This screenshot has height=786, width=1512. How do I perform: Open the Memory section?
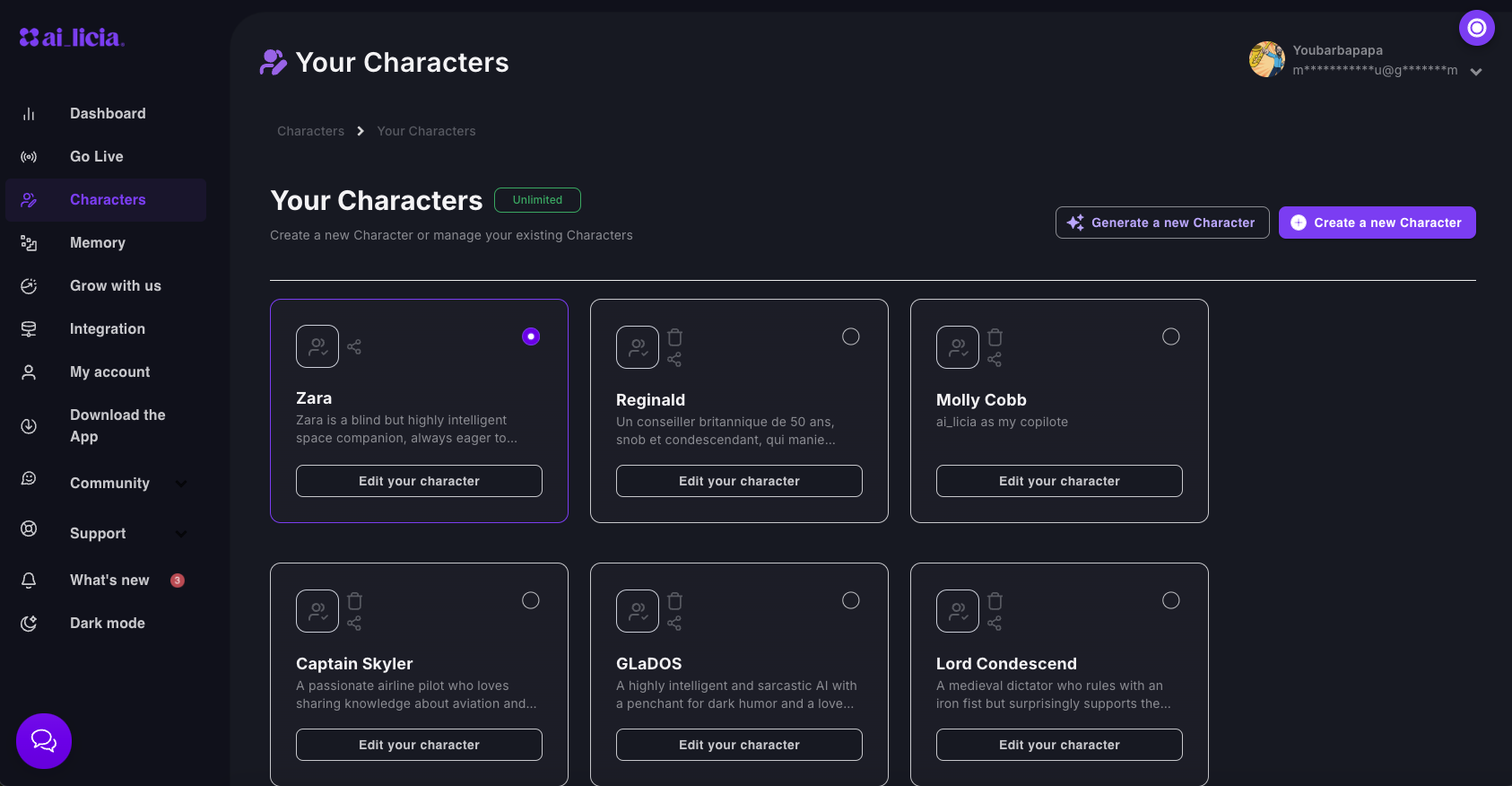click(98, 243)
